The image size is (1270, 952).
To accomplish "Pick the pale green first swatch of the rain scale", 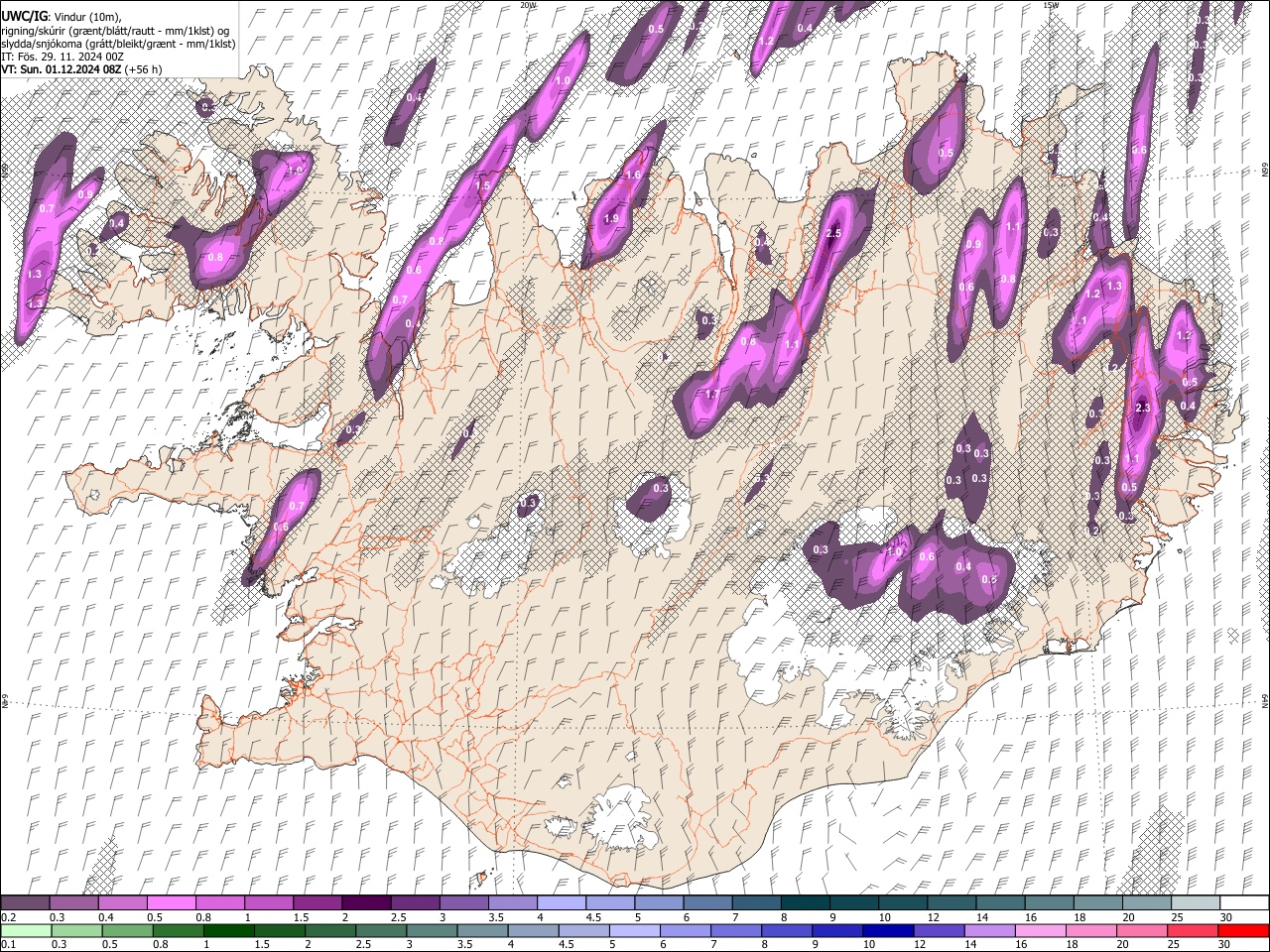I will [26, 930].
